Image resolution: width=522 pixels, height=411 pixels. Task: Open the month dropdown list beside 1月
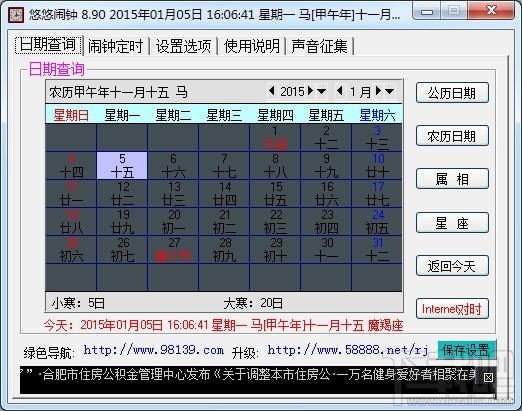click(x=390, y=91)
